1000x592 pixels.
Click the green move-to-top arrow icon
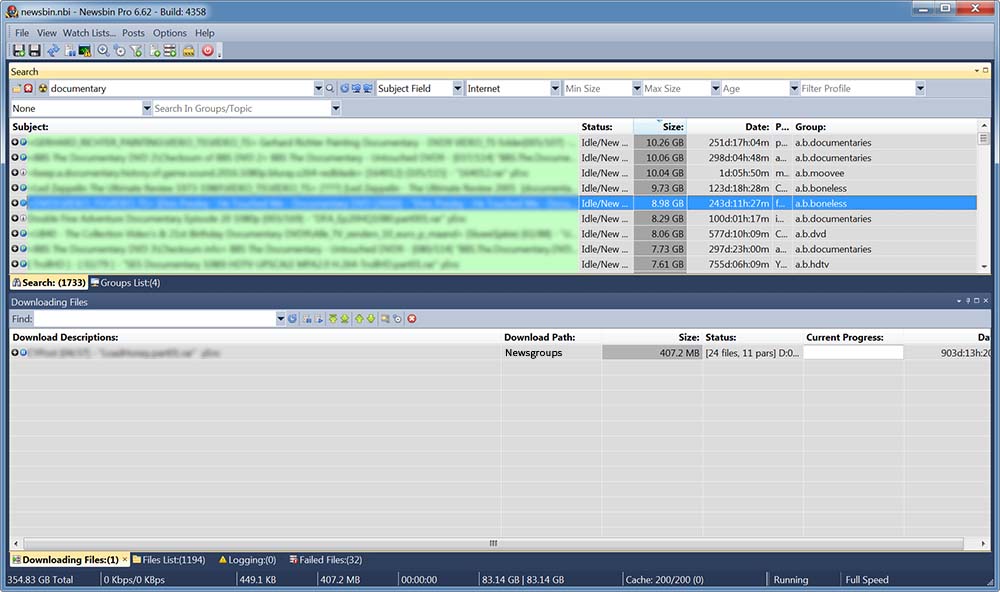point(333,318)
